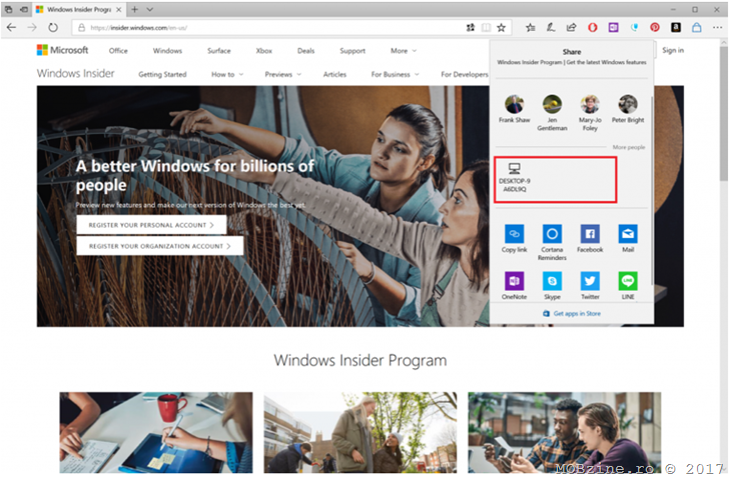
Task: Open the Getting Started link
Action: point(162,74)
